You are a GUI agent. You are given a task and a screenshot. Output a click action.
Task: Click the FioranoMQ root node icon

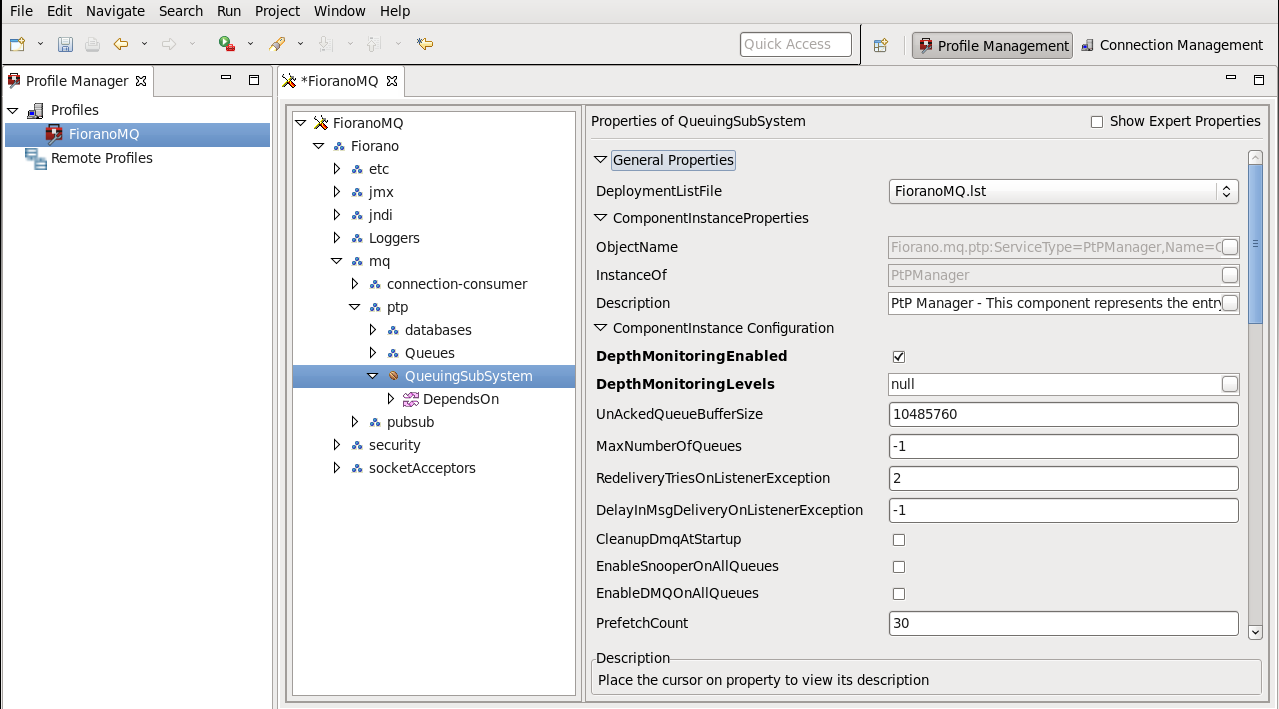point(321,123)
